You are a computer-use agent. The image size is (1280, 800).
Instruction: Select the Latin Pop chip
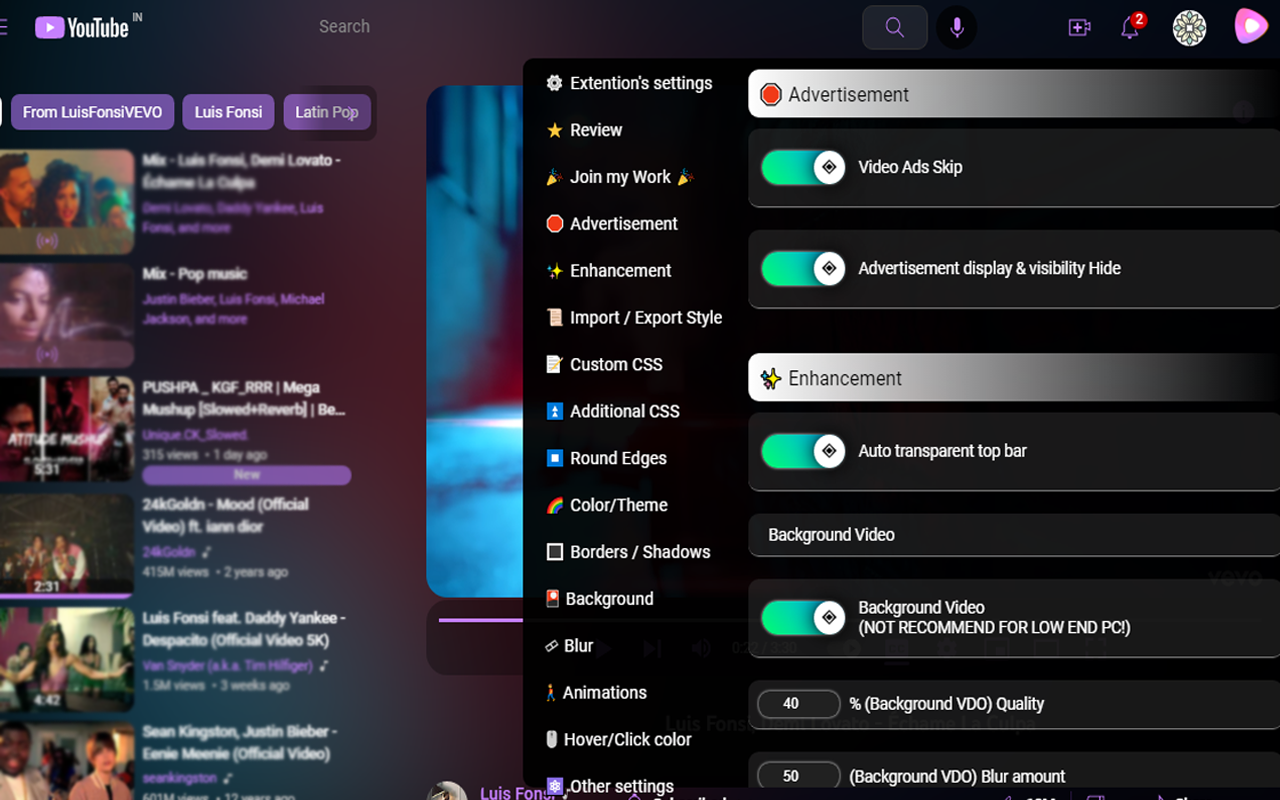[327, 112]
